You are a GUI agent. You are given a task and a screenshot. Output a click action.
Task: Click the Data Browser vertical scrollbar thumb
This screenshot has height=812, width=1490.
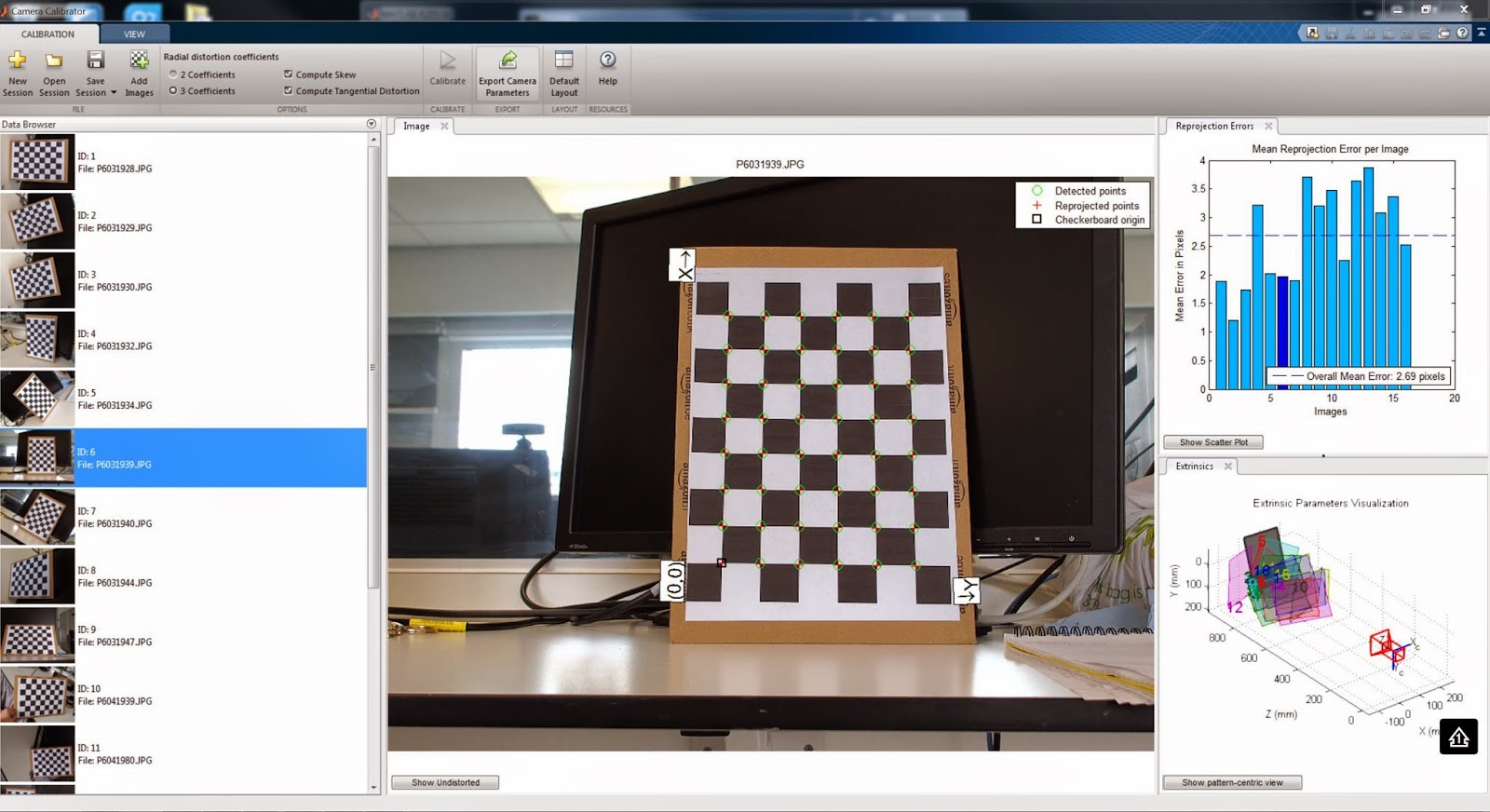[374, 367]
